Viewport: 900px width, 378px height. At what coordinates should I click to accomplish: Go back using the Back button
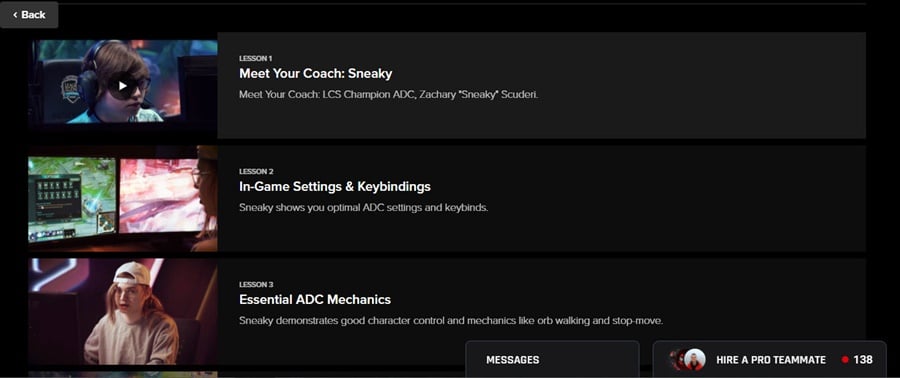[29, 14]
